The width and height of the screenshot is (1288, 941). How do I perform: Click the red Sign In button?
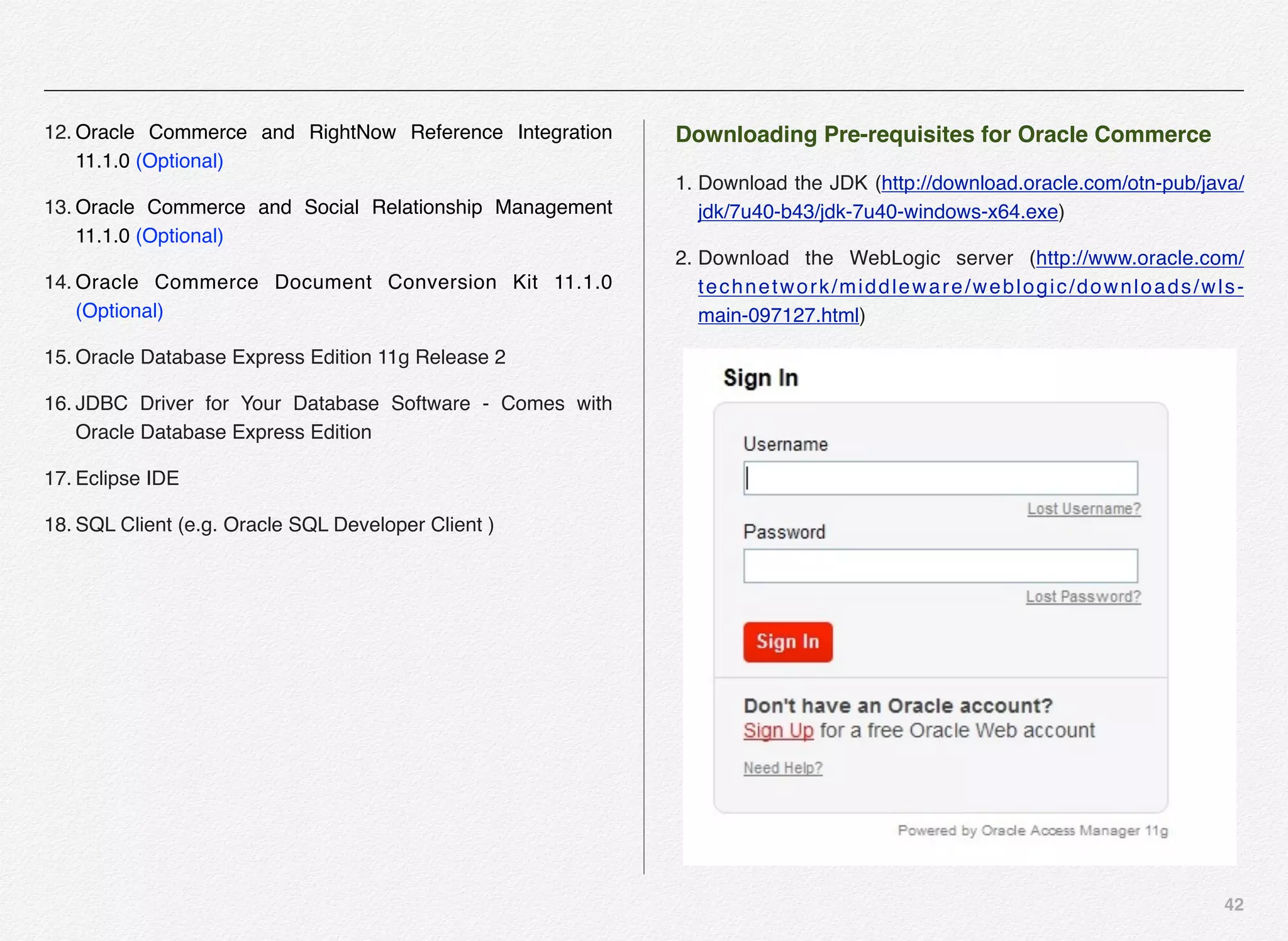[x=787, y=642]
